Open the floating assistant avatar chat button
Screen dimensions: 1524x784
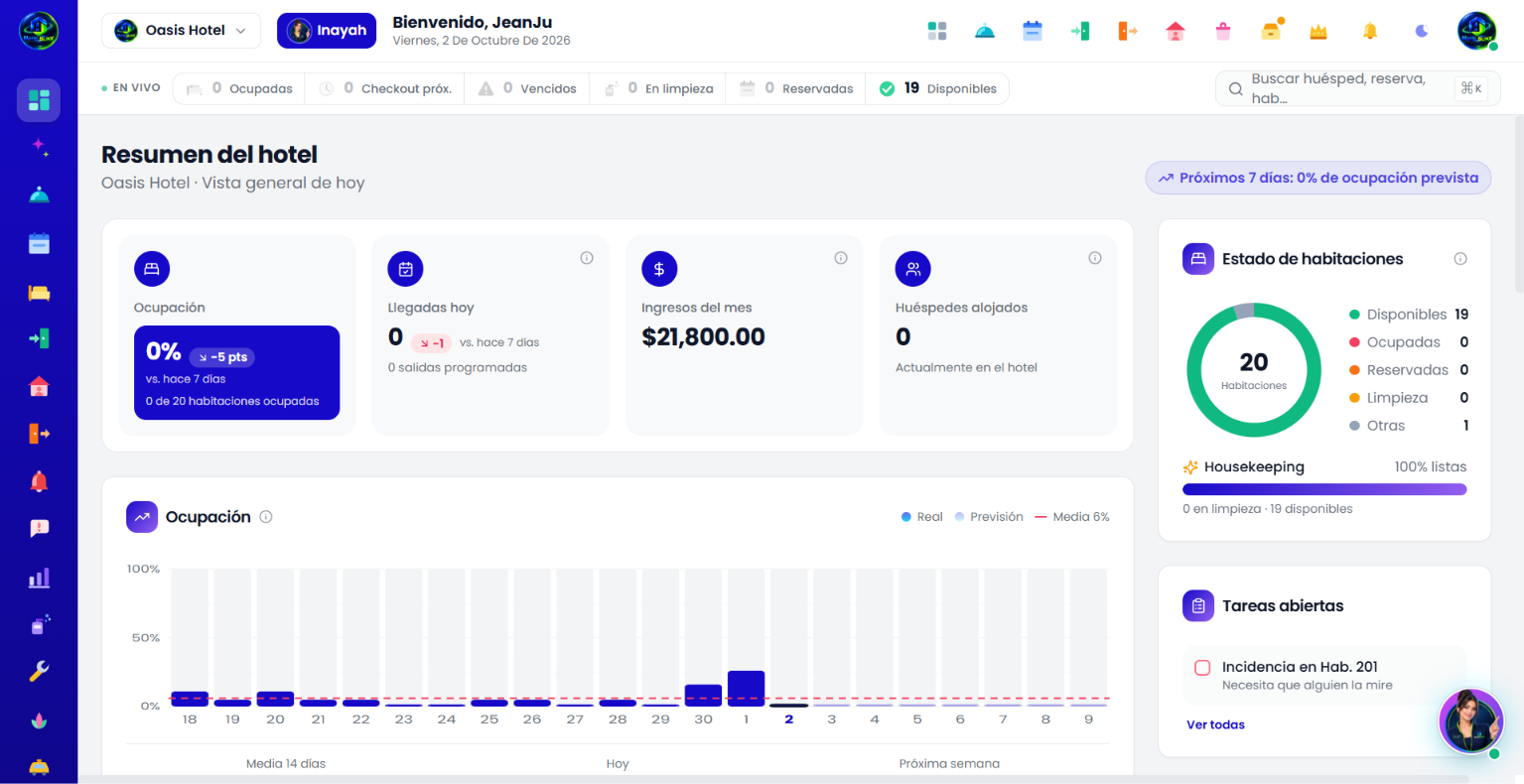1471,721
